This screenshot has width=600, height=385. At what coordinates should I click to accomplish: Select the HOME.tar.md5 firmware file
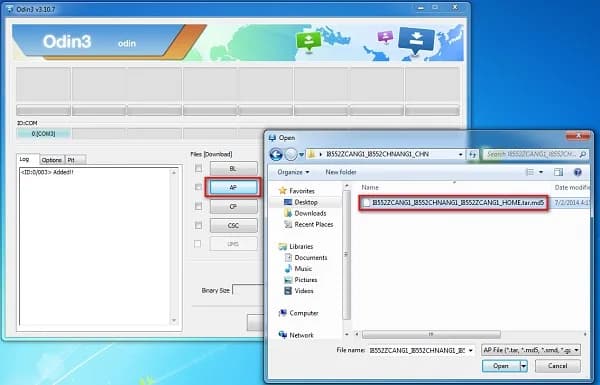[453, 203]
